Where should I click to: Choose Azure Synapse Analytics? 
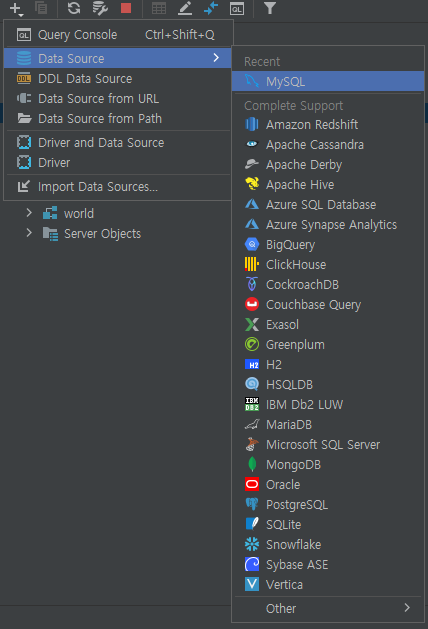(328, 225)
